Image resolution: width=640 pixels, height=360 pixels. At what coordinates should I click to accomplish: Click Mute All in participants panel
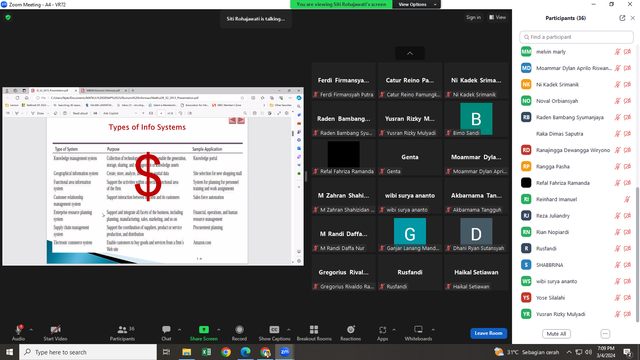(x=556, y=333)
